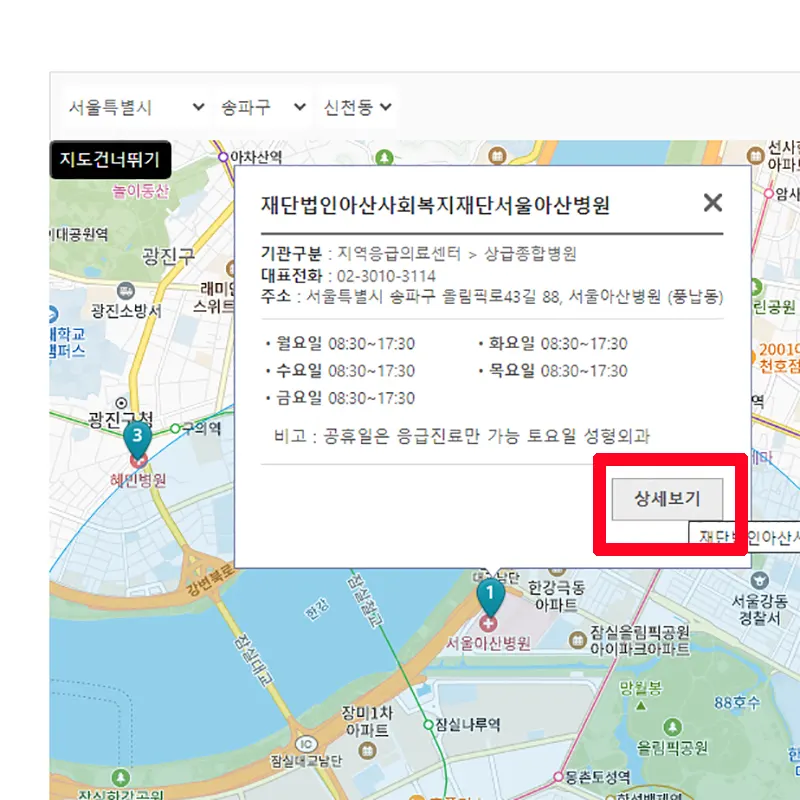This screenshot has height=800, width=800.
Task: Click the 기관구분 지역응급의료센터 classification line
Action: click(418, 254)
